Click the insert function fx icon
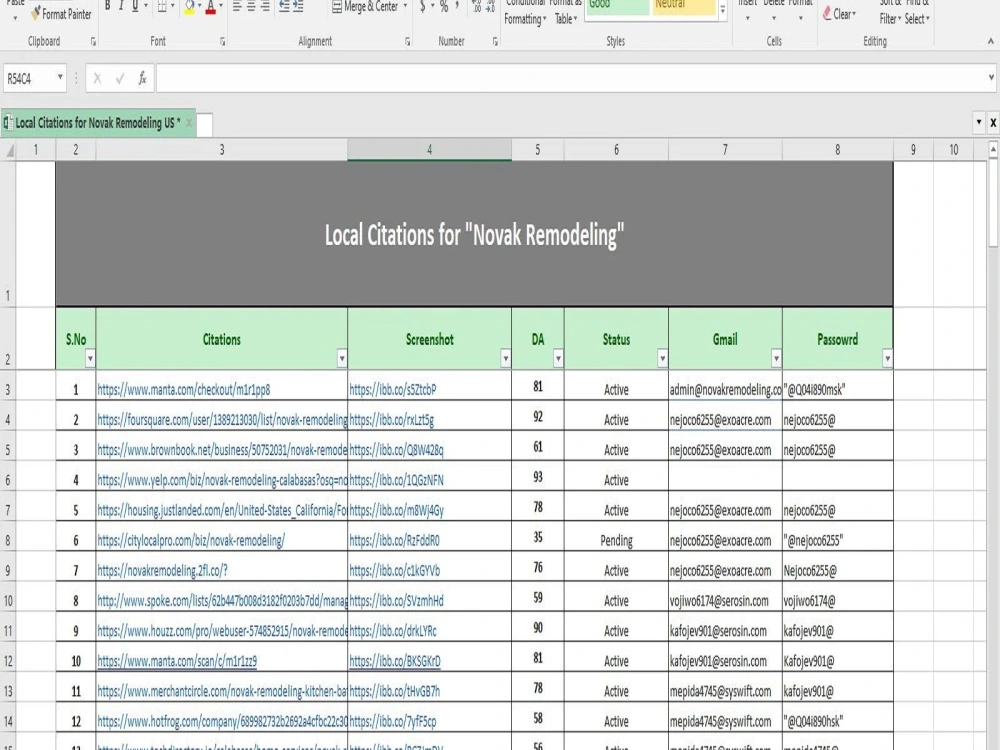 click(142, 78)
